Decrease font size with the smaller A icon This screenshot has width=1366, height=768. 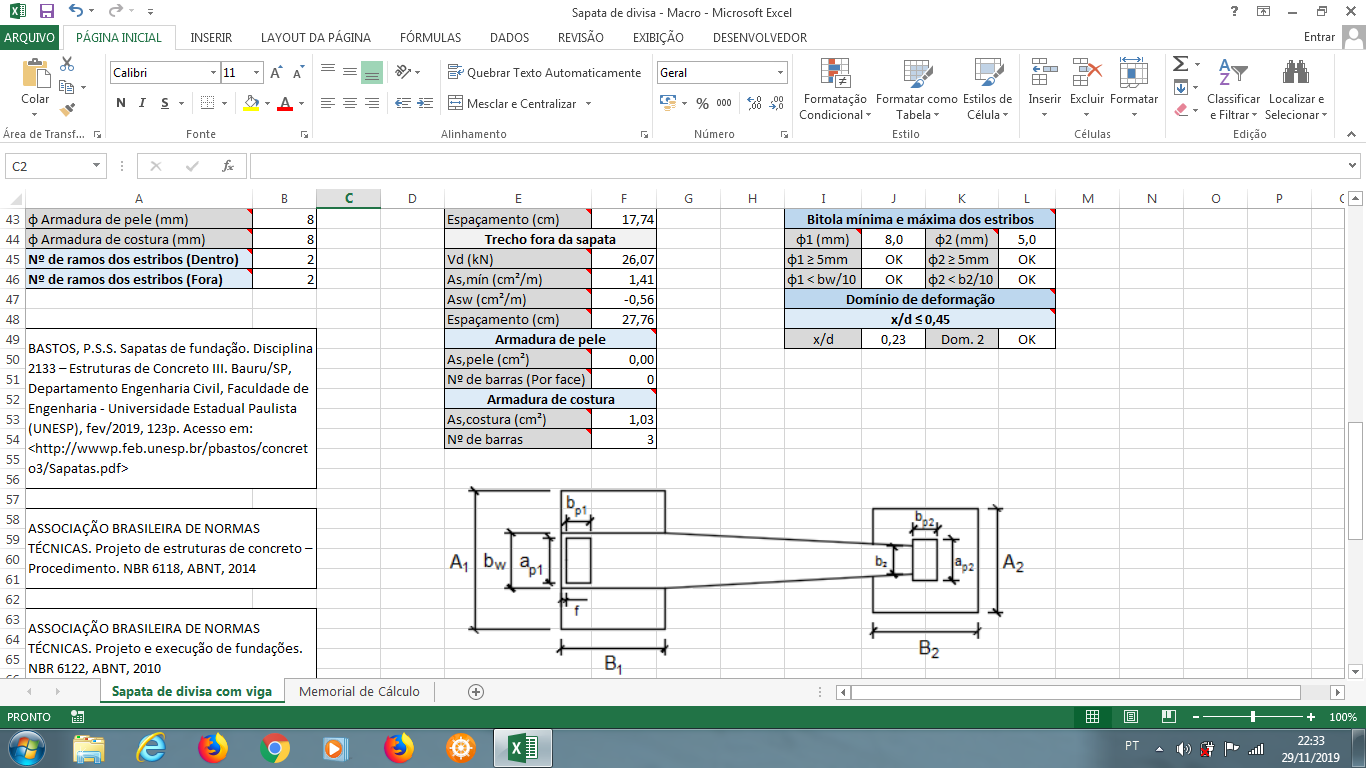click(298, 73)
